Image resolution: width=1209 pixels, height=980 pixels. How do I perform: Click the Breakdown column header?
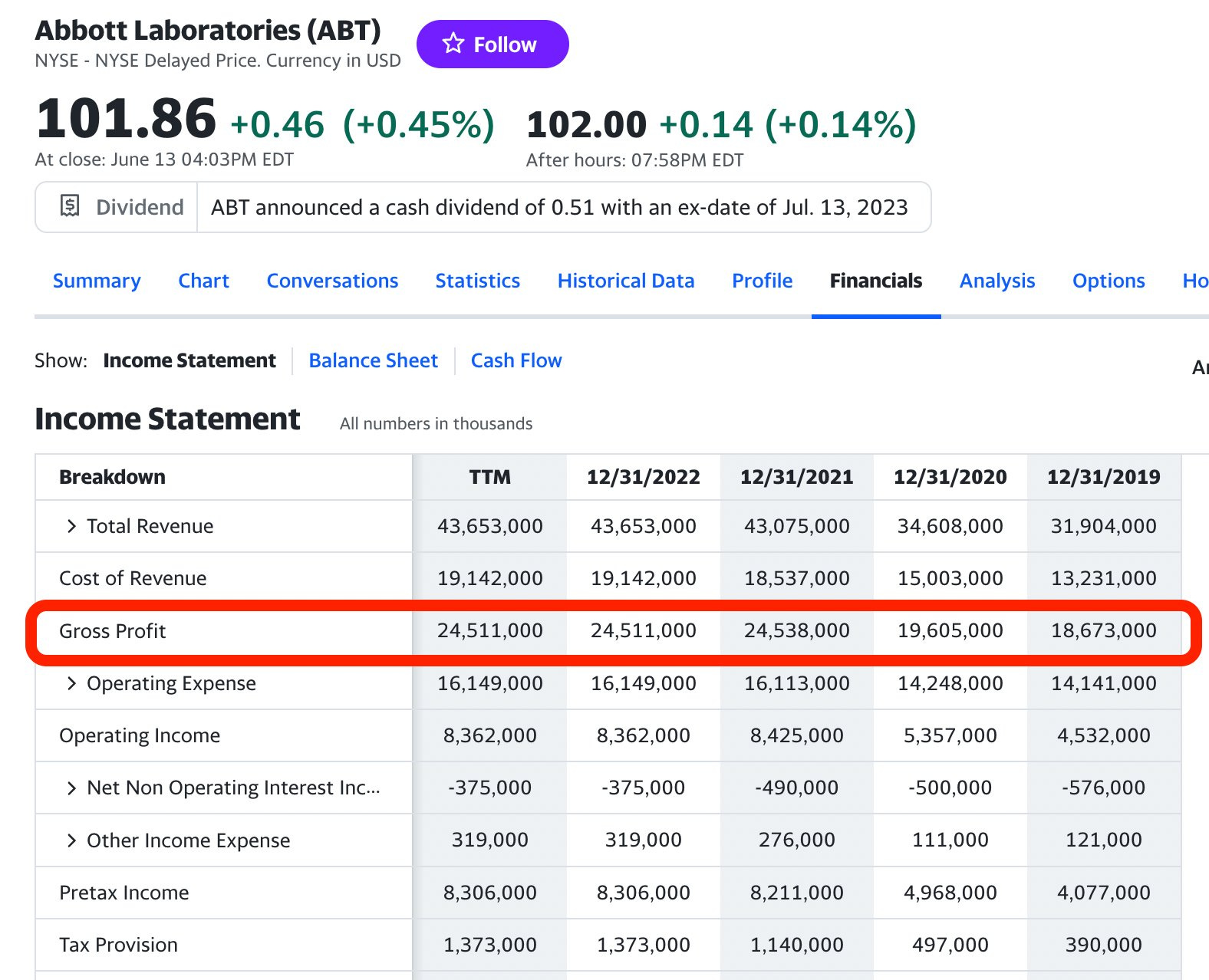(112, 477)
